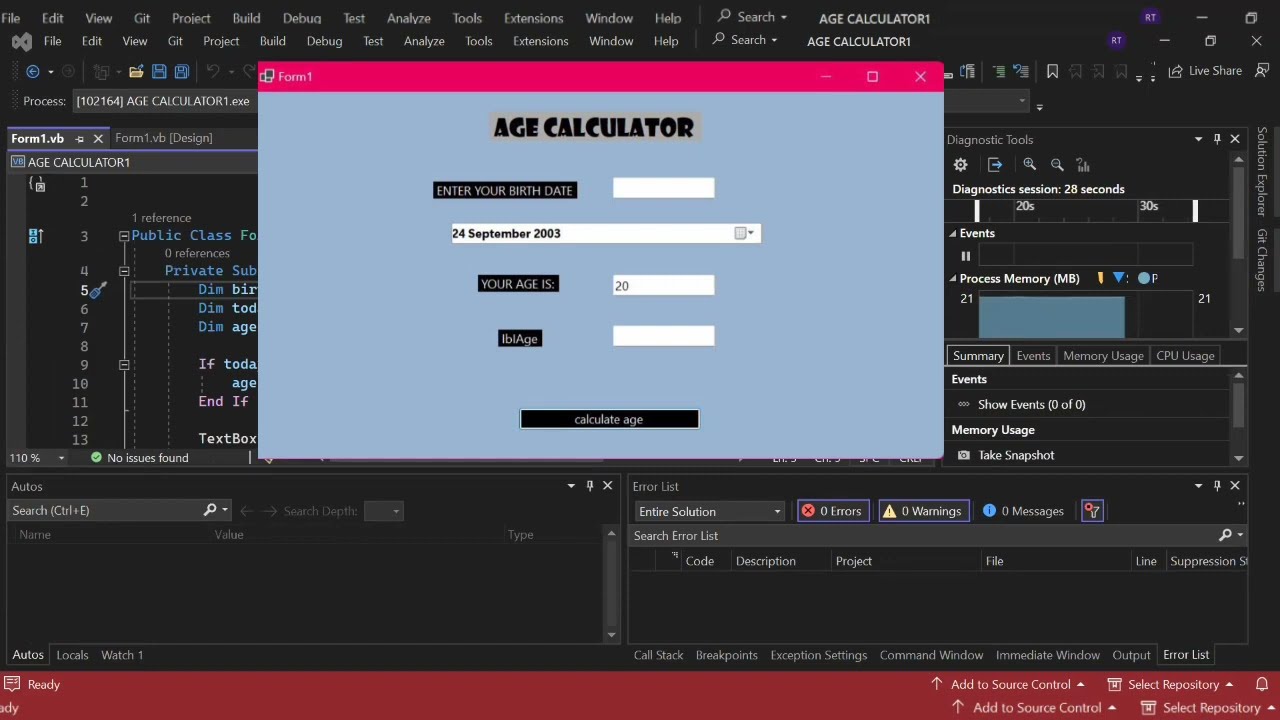This screenshot has height=720, width=1280.
Task: Click RT account avatar in title bar
Action: 1116,41
